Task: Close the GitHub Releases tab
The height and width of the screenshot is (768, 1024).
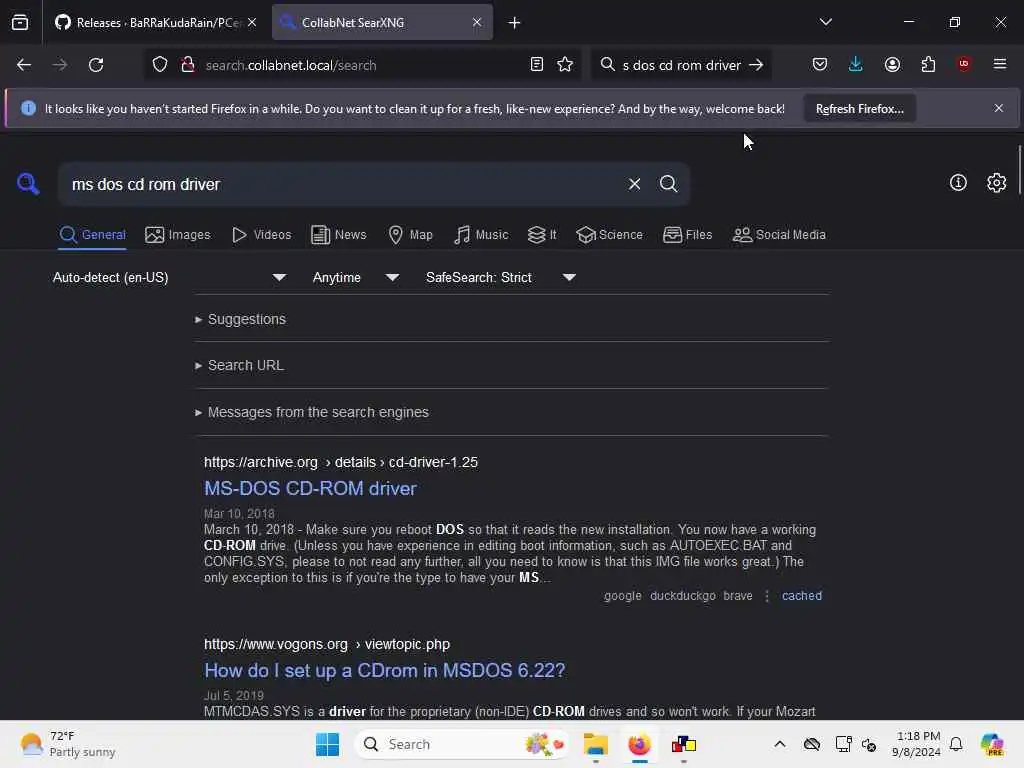Action: click(x=251, y=22)
